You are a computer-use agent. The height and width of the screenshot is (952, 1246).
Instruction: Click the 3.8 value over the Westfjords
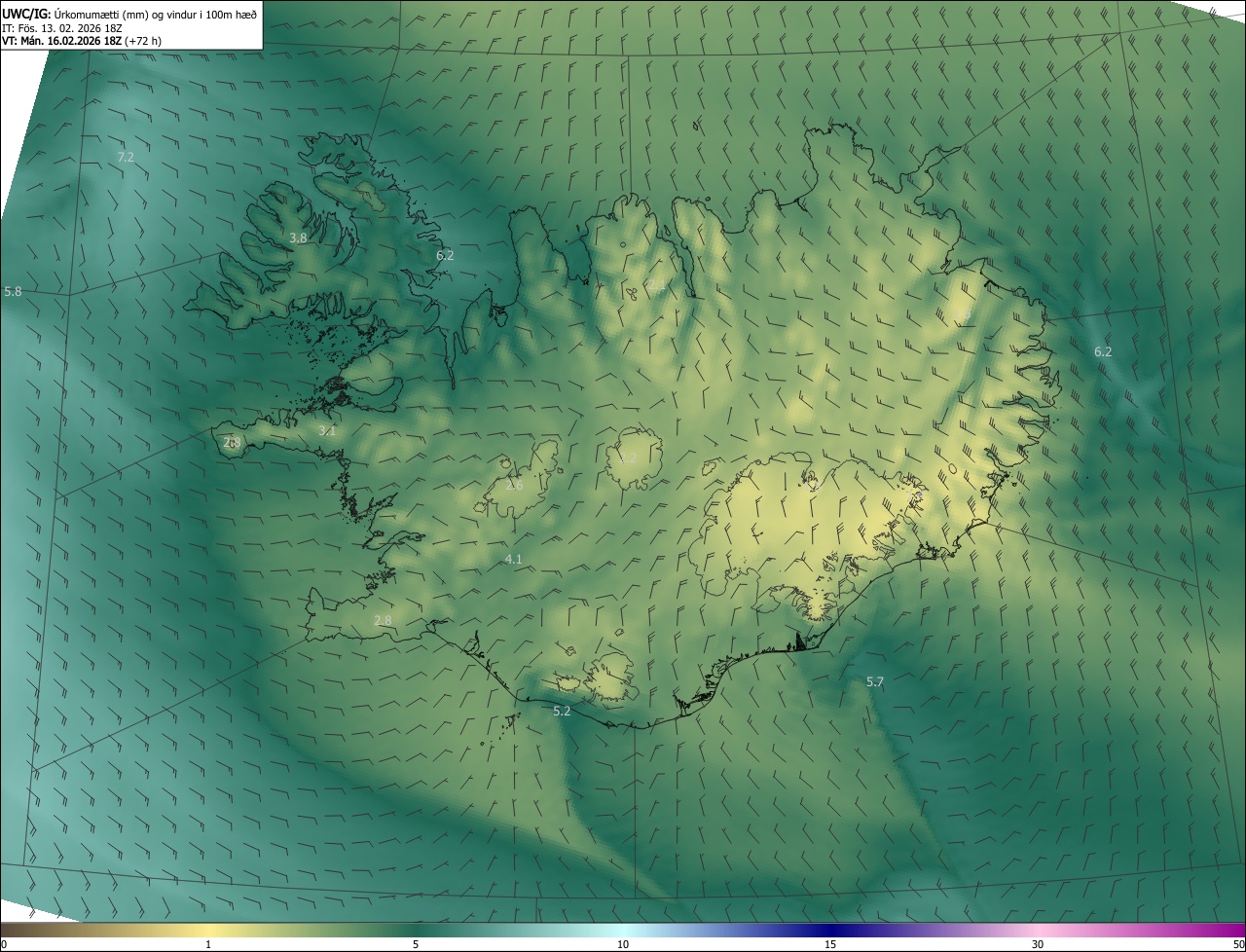pyautogui.click(x=298, y=238)
